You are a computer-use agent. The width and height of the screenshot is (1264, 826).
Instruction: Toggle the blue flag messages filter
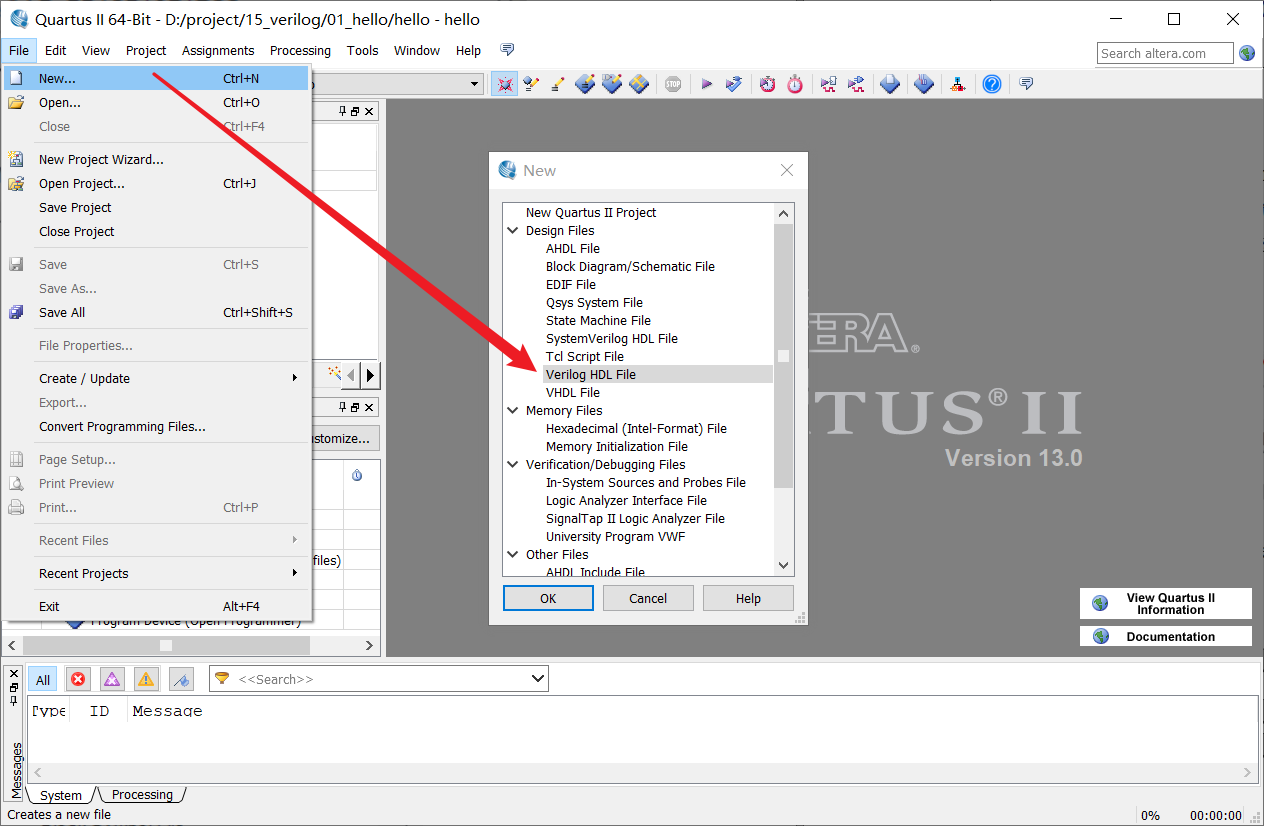click(181, 679)
